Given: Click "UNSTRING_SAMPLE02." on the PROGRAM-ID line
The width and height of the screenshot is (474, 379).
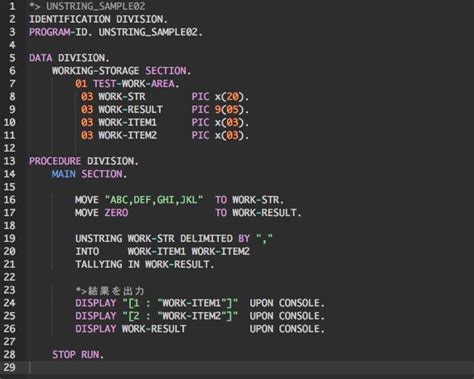Looking at the screenshot, I should (x=150, y=32).
